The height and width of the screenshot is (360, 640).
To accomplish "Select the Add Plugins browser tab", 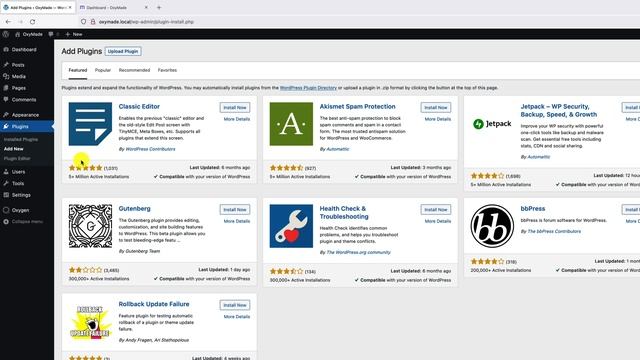I will (x=38, y=7).
